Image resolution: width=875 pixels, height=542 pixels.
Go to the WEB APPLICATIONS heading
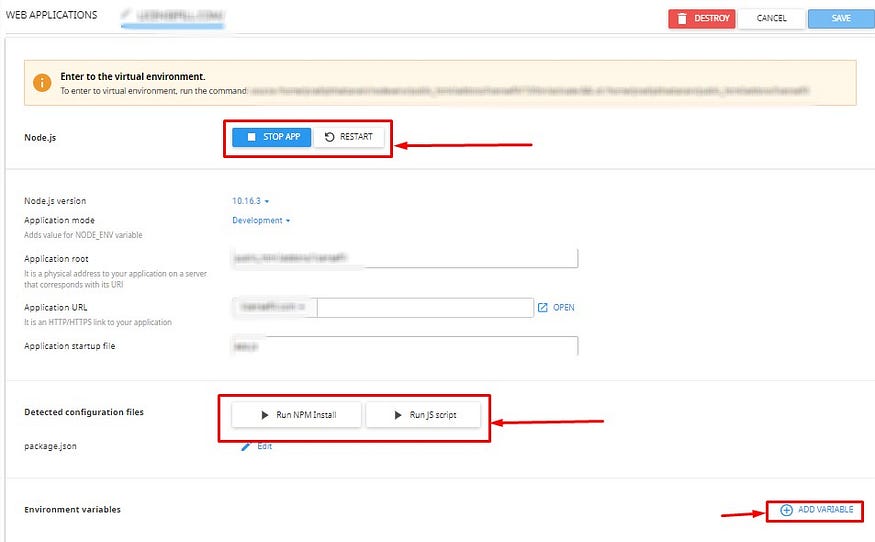point(50,16)
